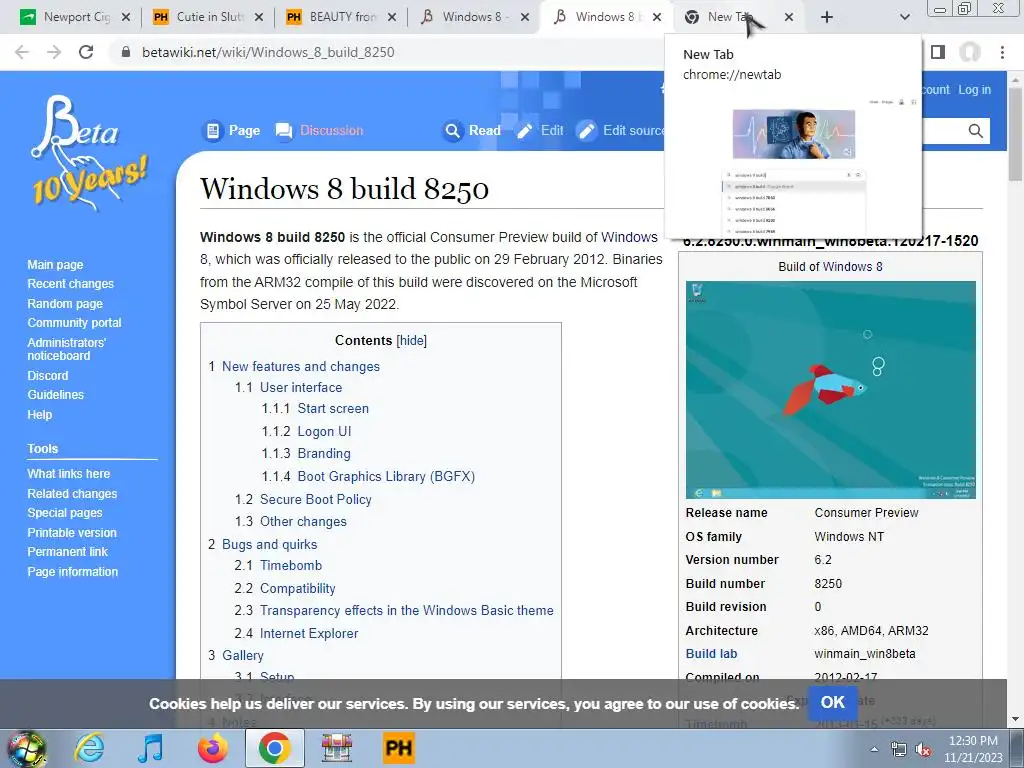Screen dimensions: 1024x768
Task: Jump to Secure Boot Policy
Action: coord(315,499)
